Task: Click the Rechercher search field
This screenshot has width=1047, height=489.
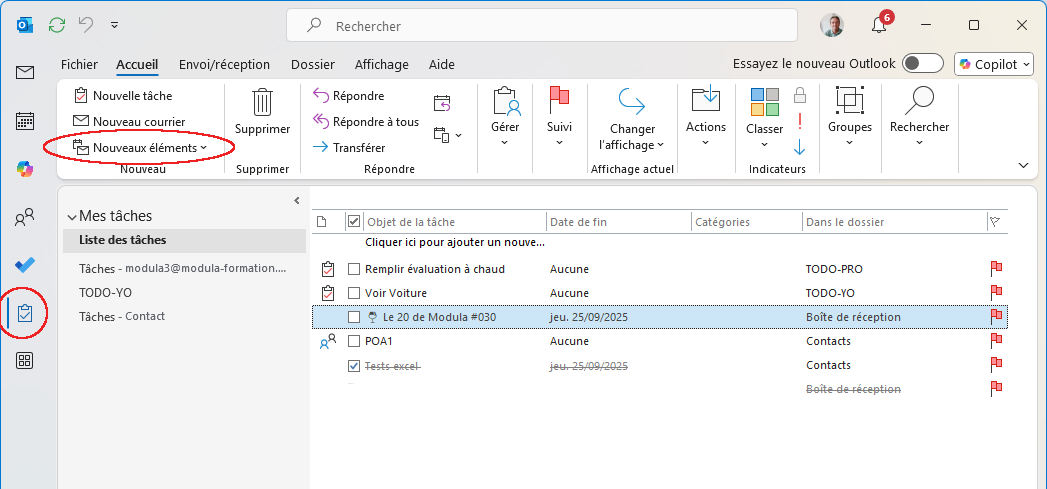Action: [x=540, y=26]
